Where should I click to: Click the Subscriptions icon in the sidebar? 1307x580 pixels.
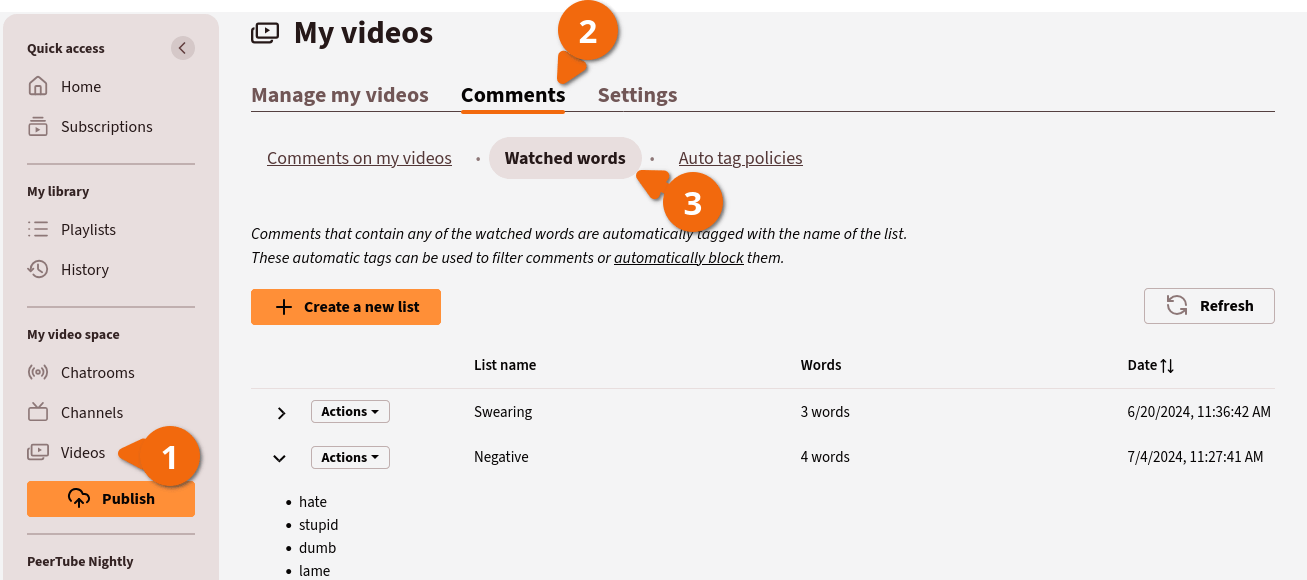click(x=38, y=126)
